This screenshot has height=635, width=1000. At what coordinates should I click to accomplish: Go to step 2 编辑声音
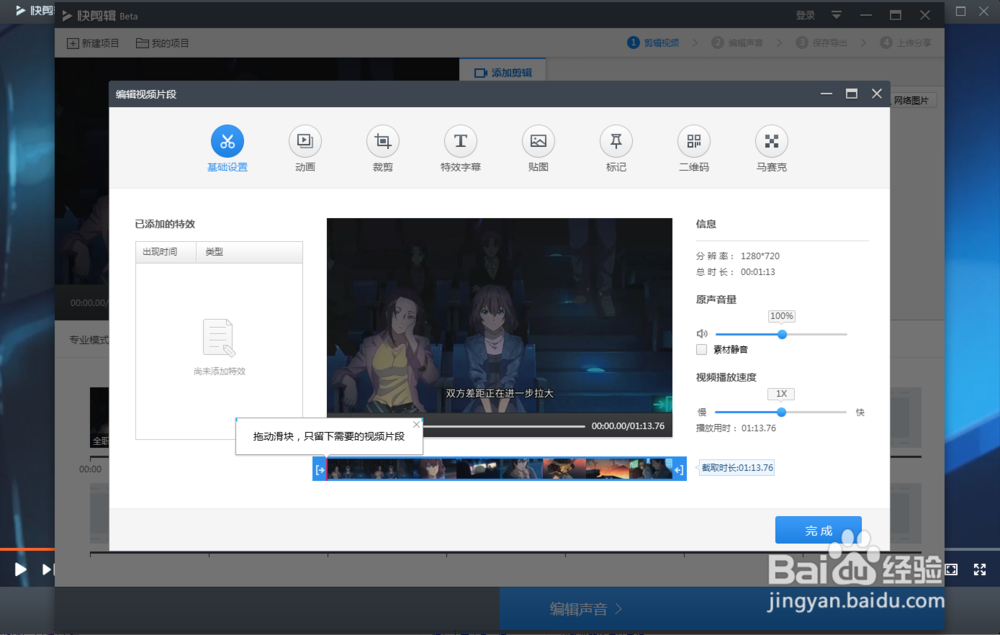tap(738, 43)
